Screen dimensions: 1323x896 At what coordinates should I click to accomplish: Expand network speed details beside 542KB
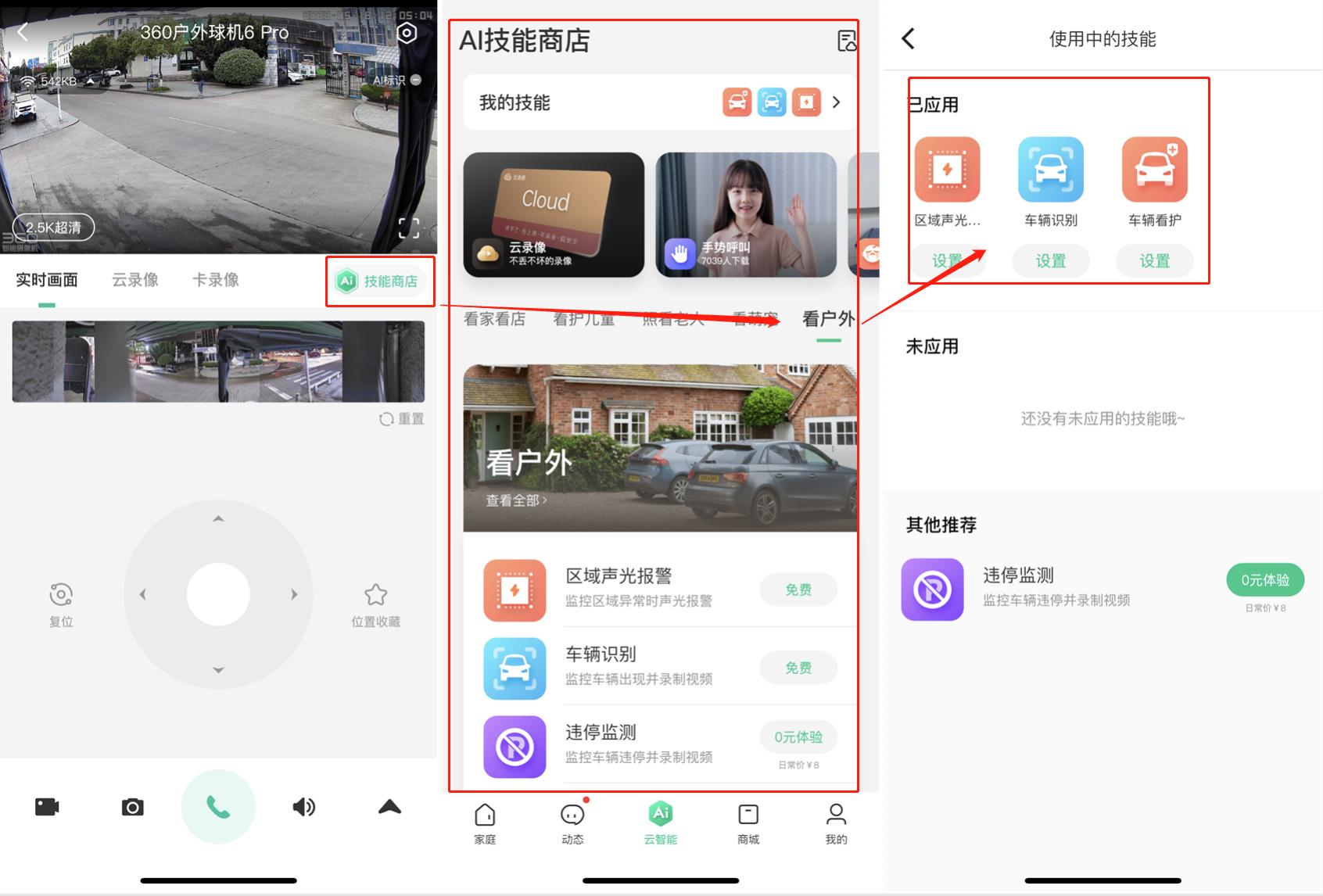[x=91, y=80]
